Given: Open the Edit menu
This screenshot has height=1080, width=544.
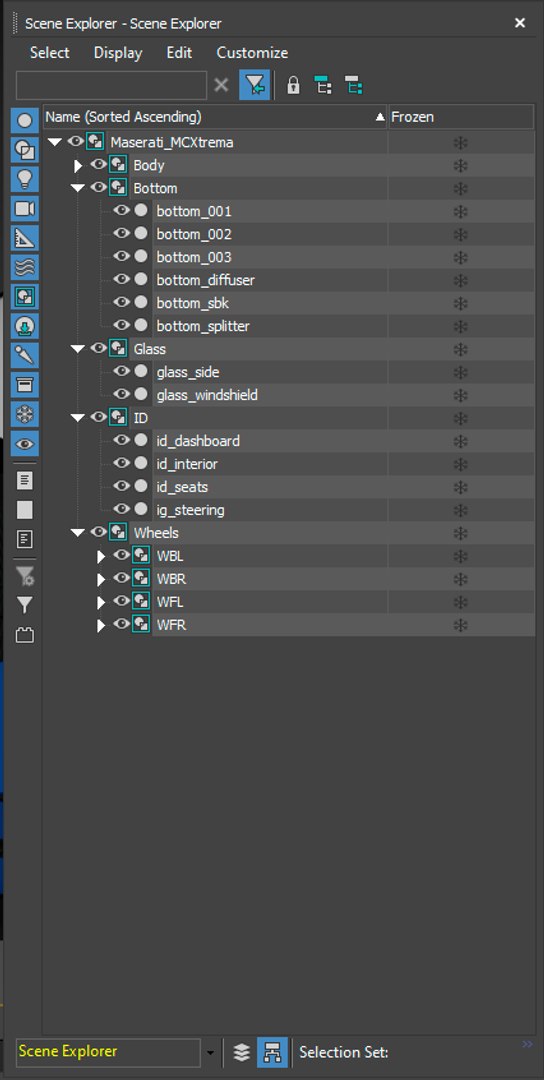Looking at the screenshot, I should (x=179, y=53).
